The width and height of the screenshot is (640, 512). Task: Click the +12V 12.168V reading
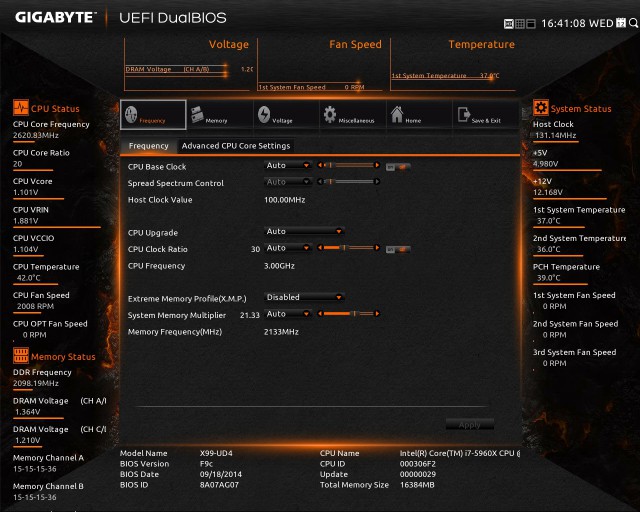click(548, 192)
